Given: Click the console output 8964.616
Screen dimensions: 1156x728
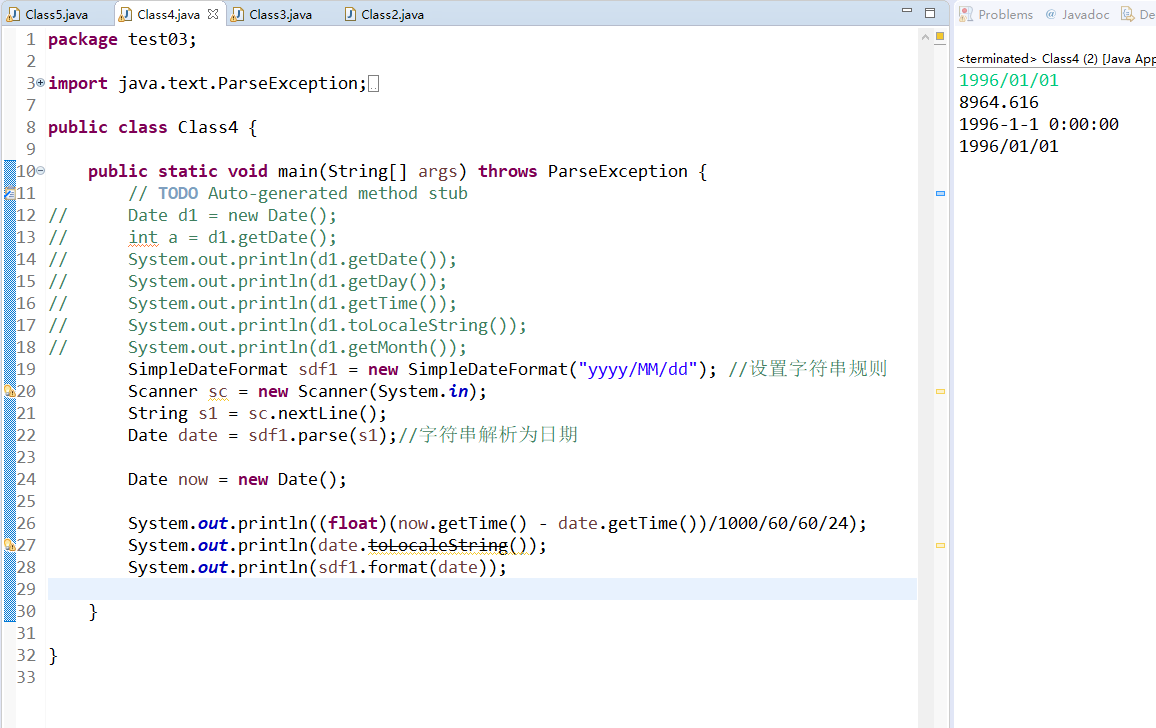Looking at the screenshot, I should point(998,102).
